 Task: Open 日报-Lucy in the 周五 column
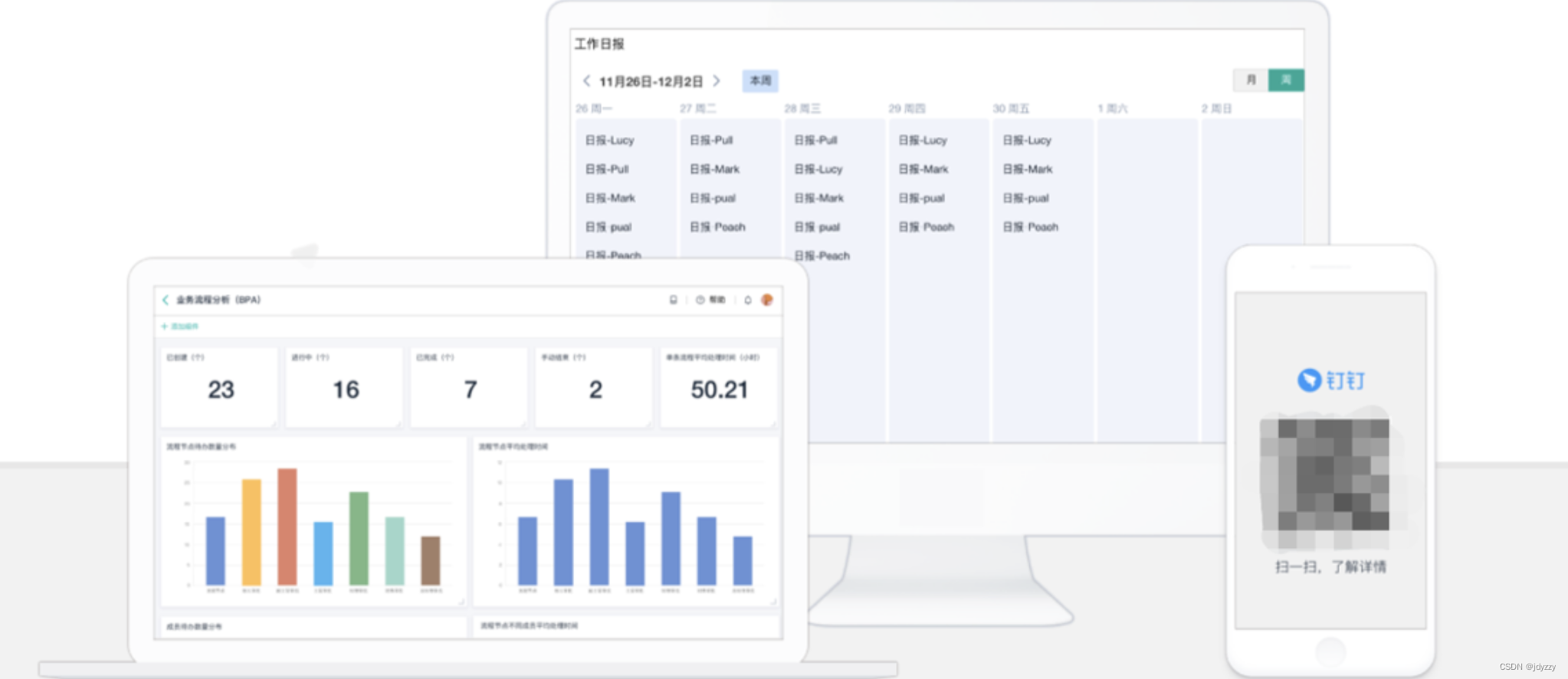pyautogui.click(x=1028, y=140)
